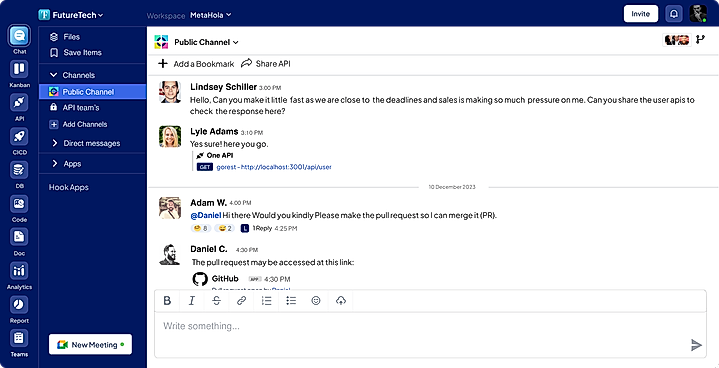The height and width of the screenshot is (368, 719).
Task: Click the reaction with count 8
Action: [201, 228]
